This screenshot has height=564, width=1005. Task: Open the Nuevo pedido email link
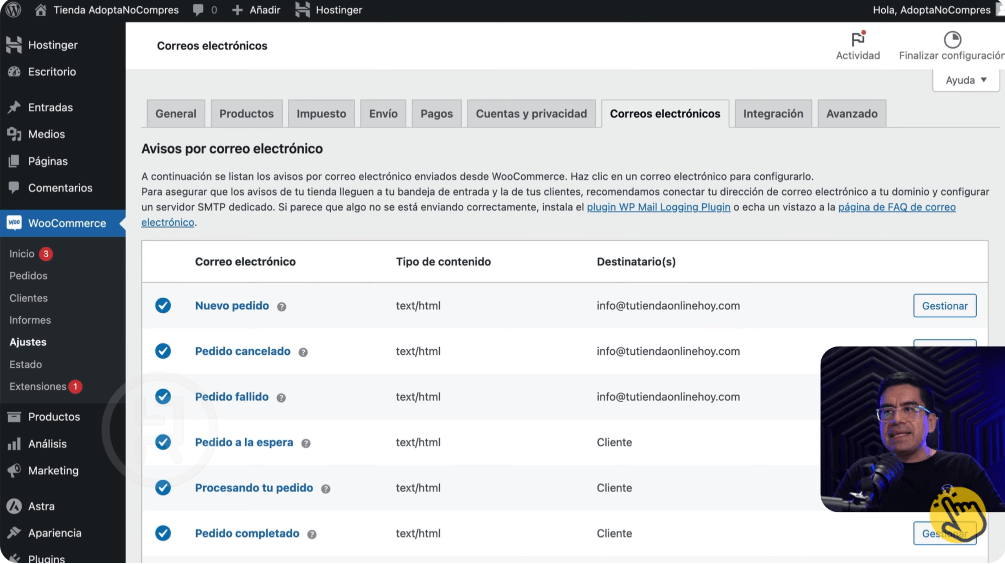(x=232, y=306)
